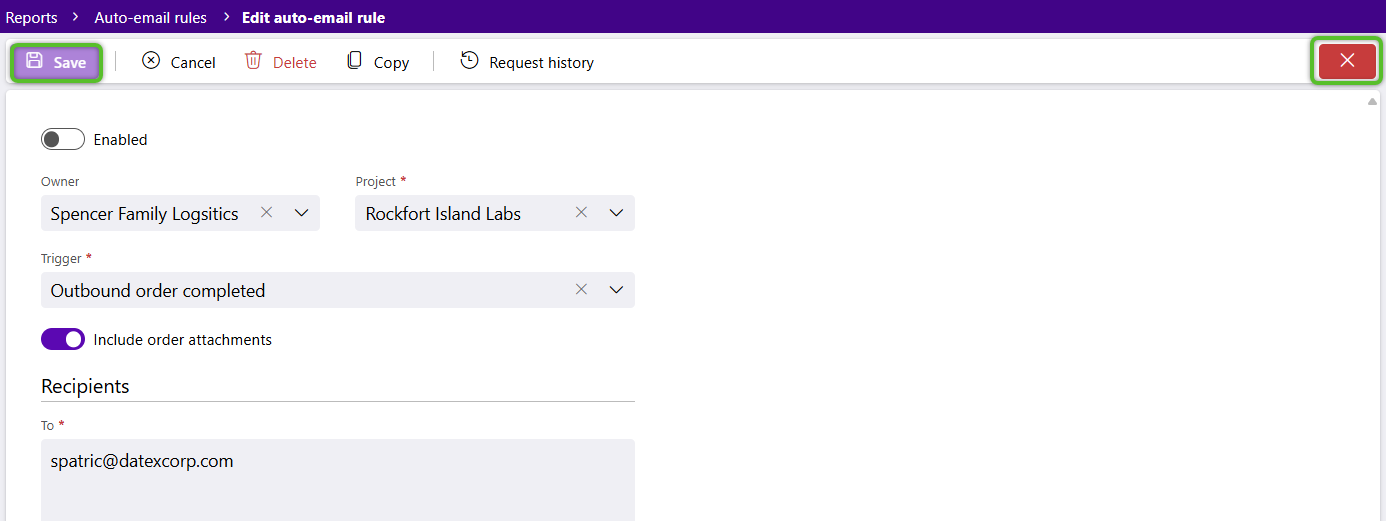Click the scroll up arrow
The image size is (1386, 521).
pyautogui.click(x=1372, y=102)
